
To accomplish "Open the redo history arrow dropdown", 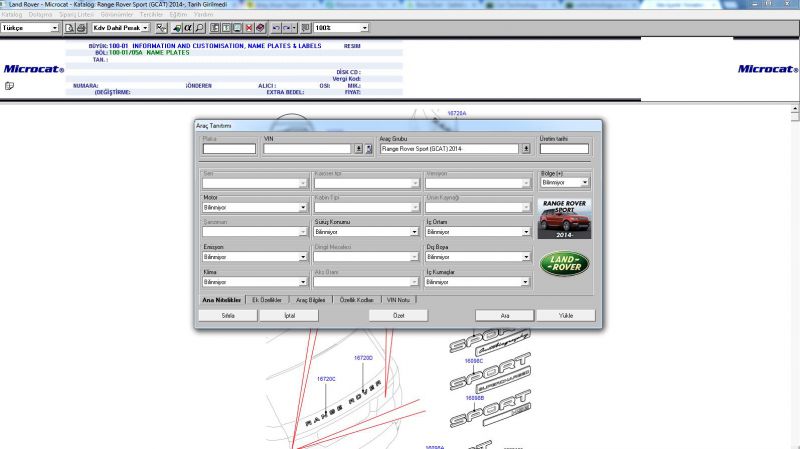I will [x=294, y=28].
